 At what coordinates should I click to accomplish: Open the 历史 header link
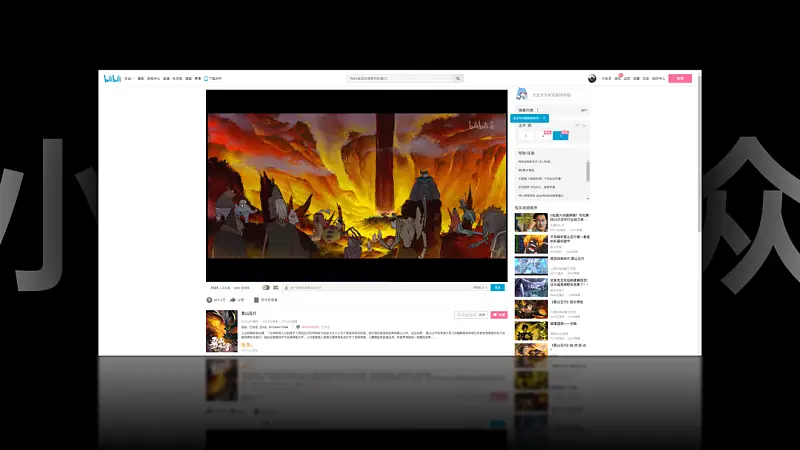click(645, 79)
